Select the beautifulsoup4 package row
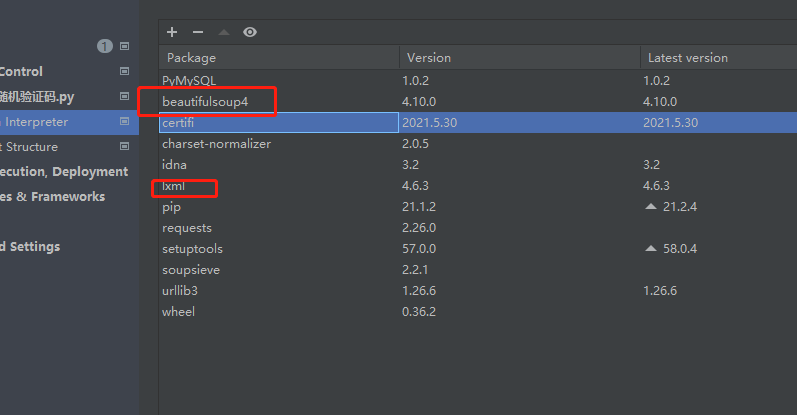797x415 pixels. pyautogui.click(x=478, y=102)
